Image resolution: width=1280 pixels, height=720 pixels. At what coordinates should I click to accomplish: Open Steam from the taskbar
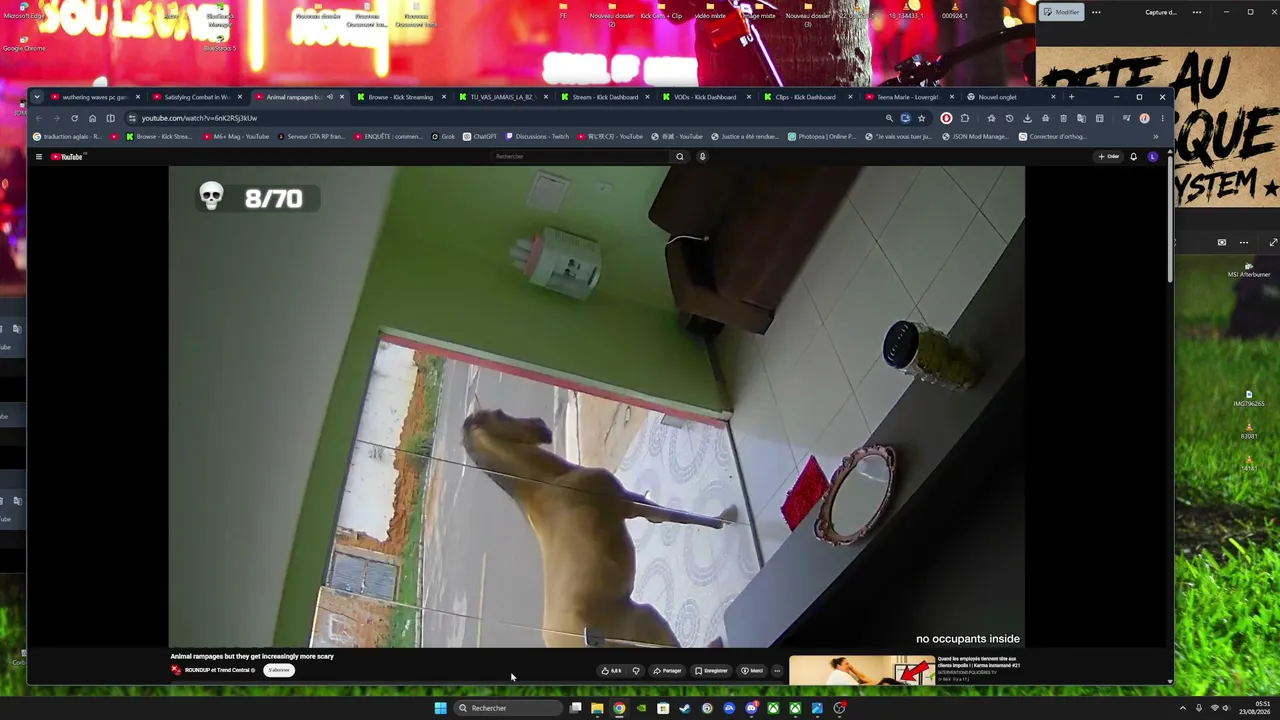[685, 708]
